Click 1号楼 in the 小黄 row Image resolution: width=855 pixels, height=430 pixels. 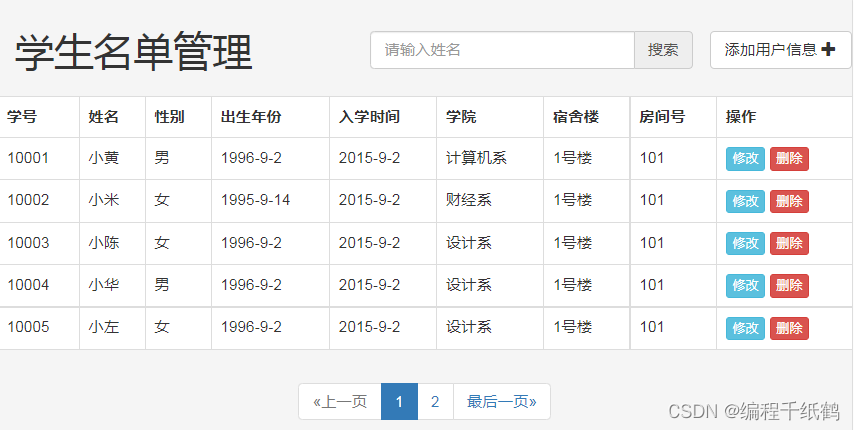(573, 158)
